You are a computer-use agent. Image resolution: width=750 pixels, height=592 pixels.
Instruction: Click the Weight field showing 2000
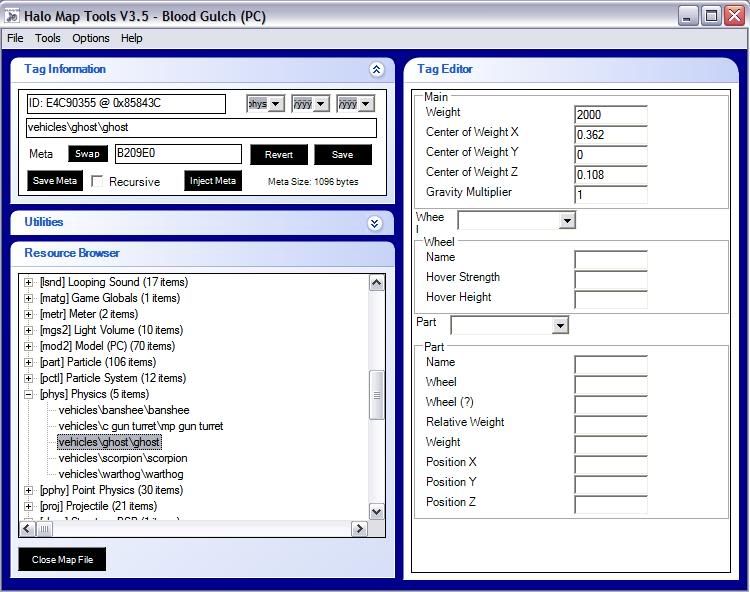[611, 115]
